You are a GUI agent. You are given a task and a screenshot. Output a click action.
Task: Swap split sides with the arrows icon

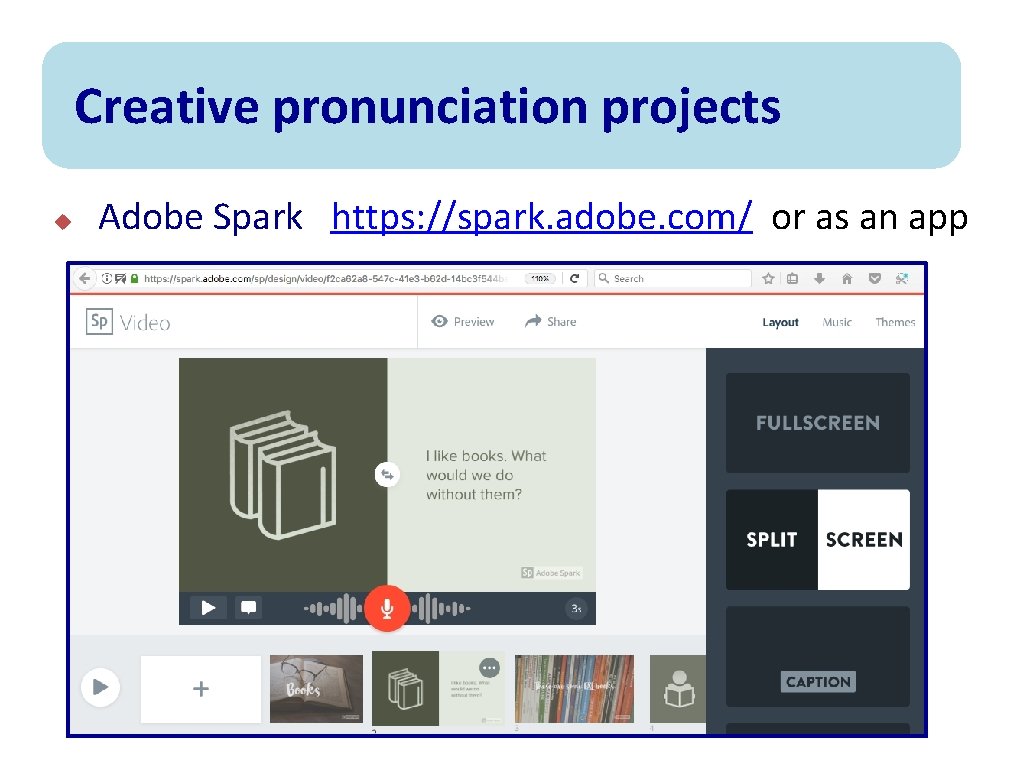point(387,475)
